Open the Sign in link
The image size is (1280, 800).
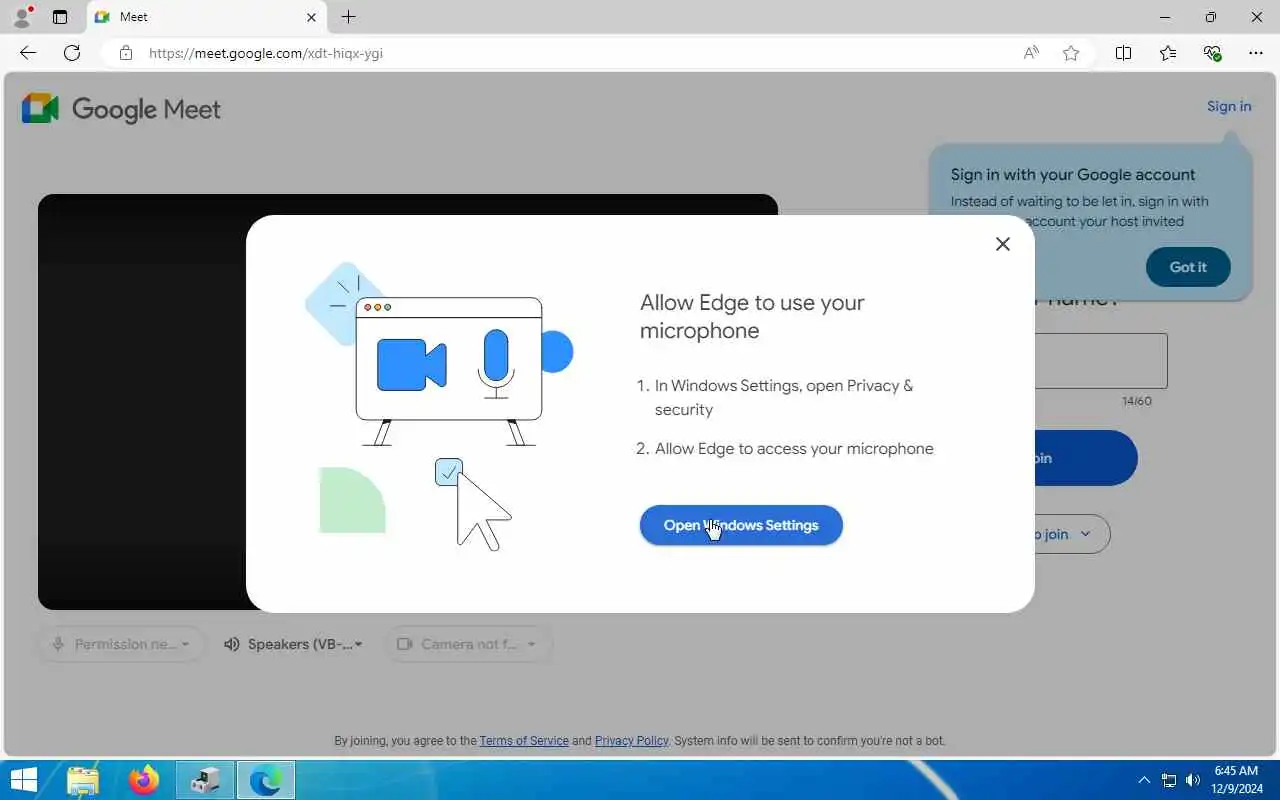click(x=1229, y=106)
